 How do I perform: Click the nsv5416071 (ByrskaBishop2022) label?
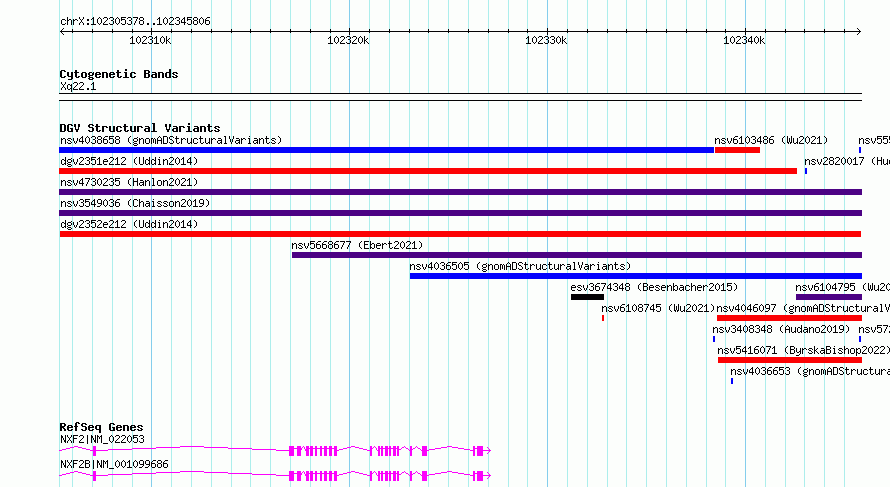pyautogui.click(x=803, y=350)
